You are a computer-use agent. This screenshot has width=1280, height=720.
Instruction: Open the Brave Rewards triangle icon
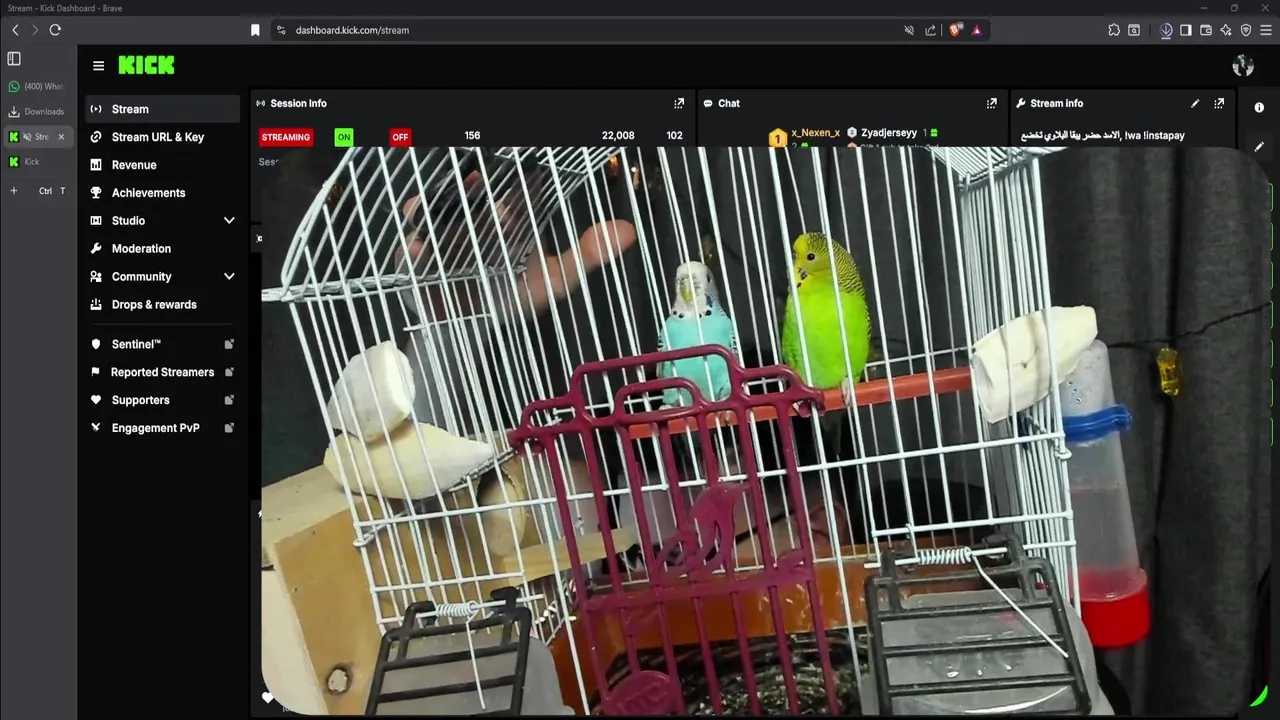click(977, 30)
